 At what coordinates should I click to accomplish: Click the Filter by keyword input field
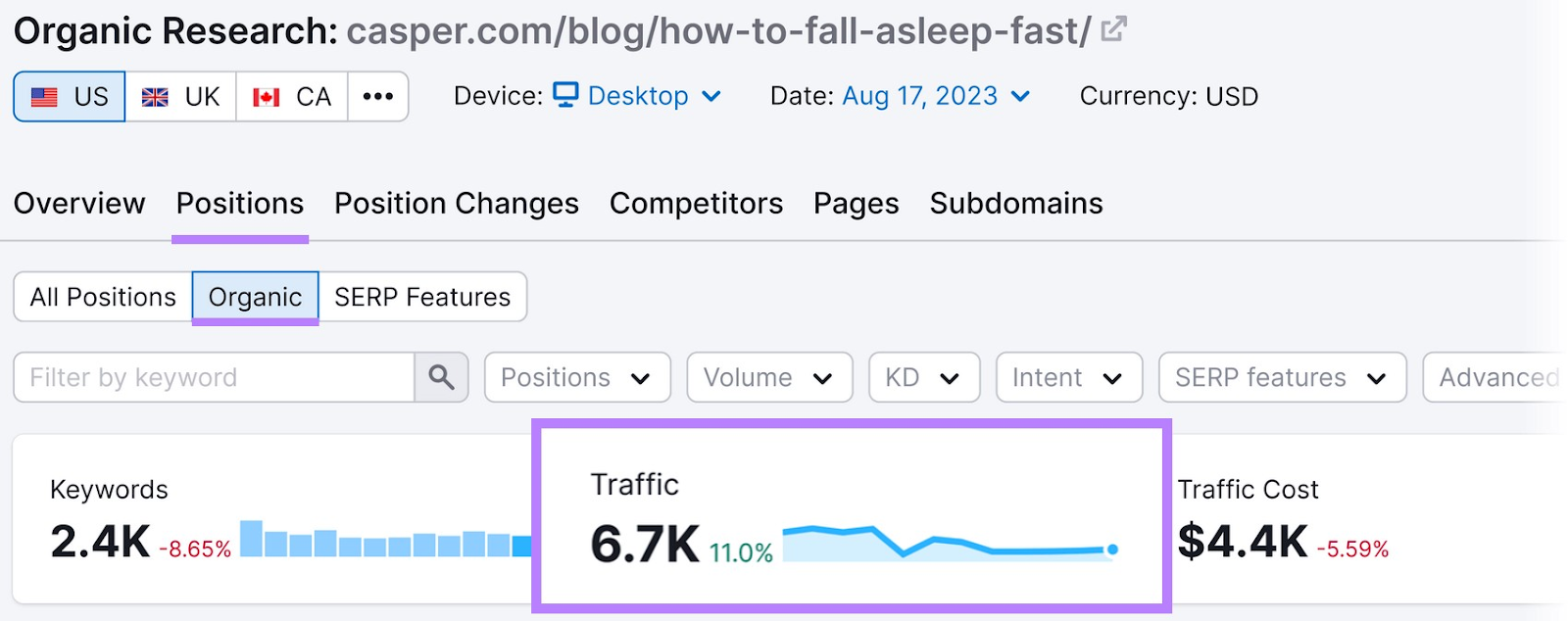216,377
